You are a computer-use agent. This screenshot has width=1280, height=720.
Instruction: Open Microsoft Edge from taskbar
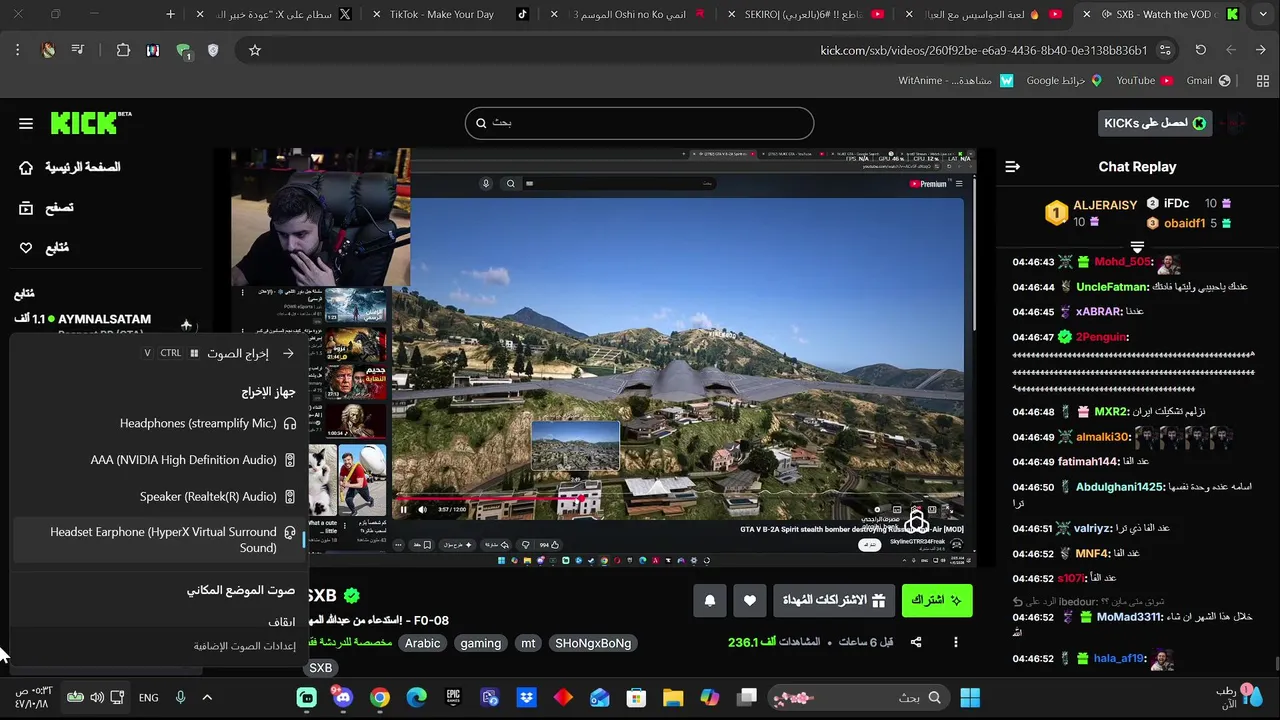click(x=416, y=697)
